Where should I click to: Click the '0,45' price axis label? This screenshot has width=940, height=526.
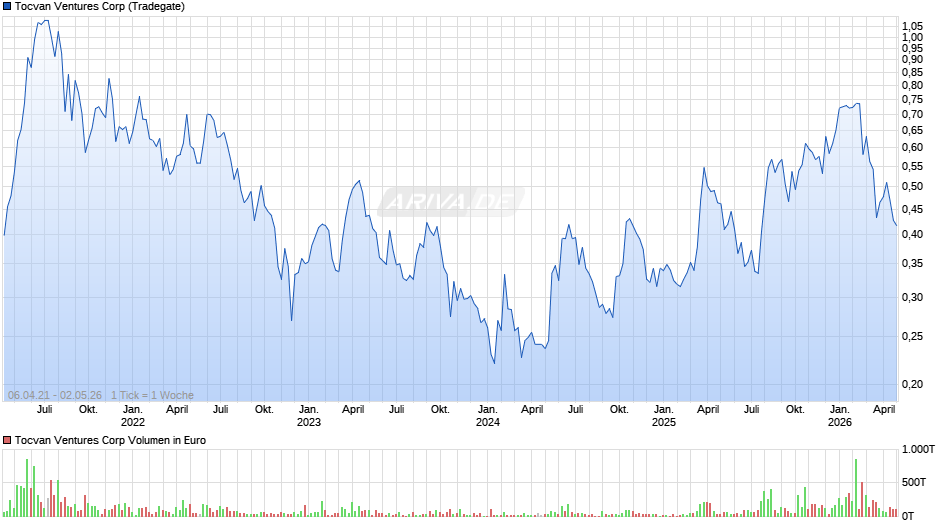tap(912, 209)
